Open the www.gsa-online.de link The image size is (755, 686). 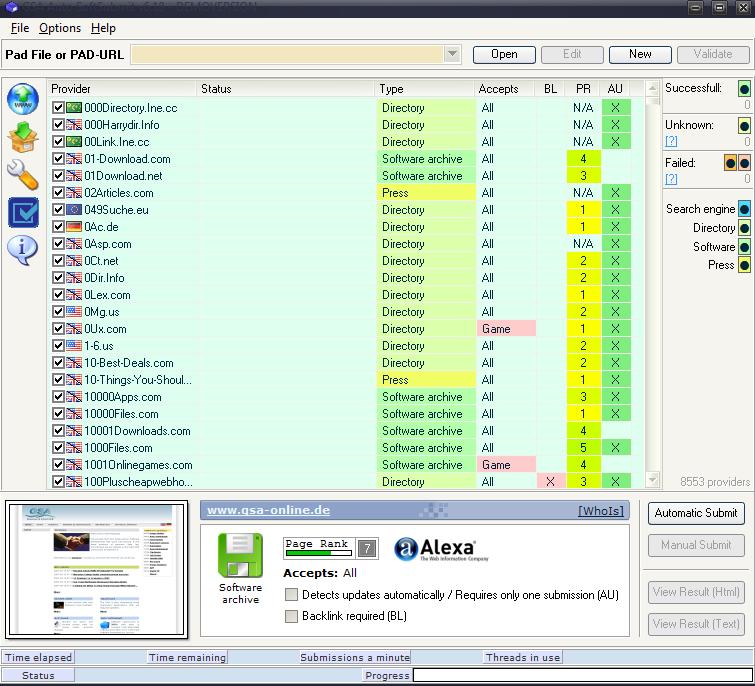click(268, 510)
